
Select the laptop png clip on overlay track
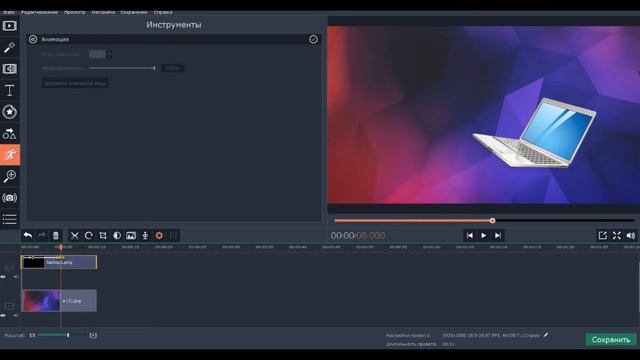[x=59, y=262]
